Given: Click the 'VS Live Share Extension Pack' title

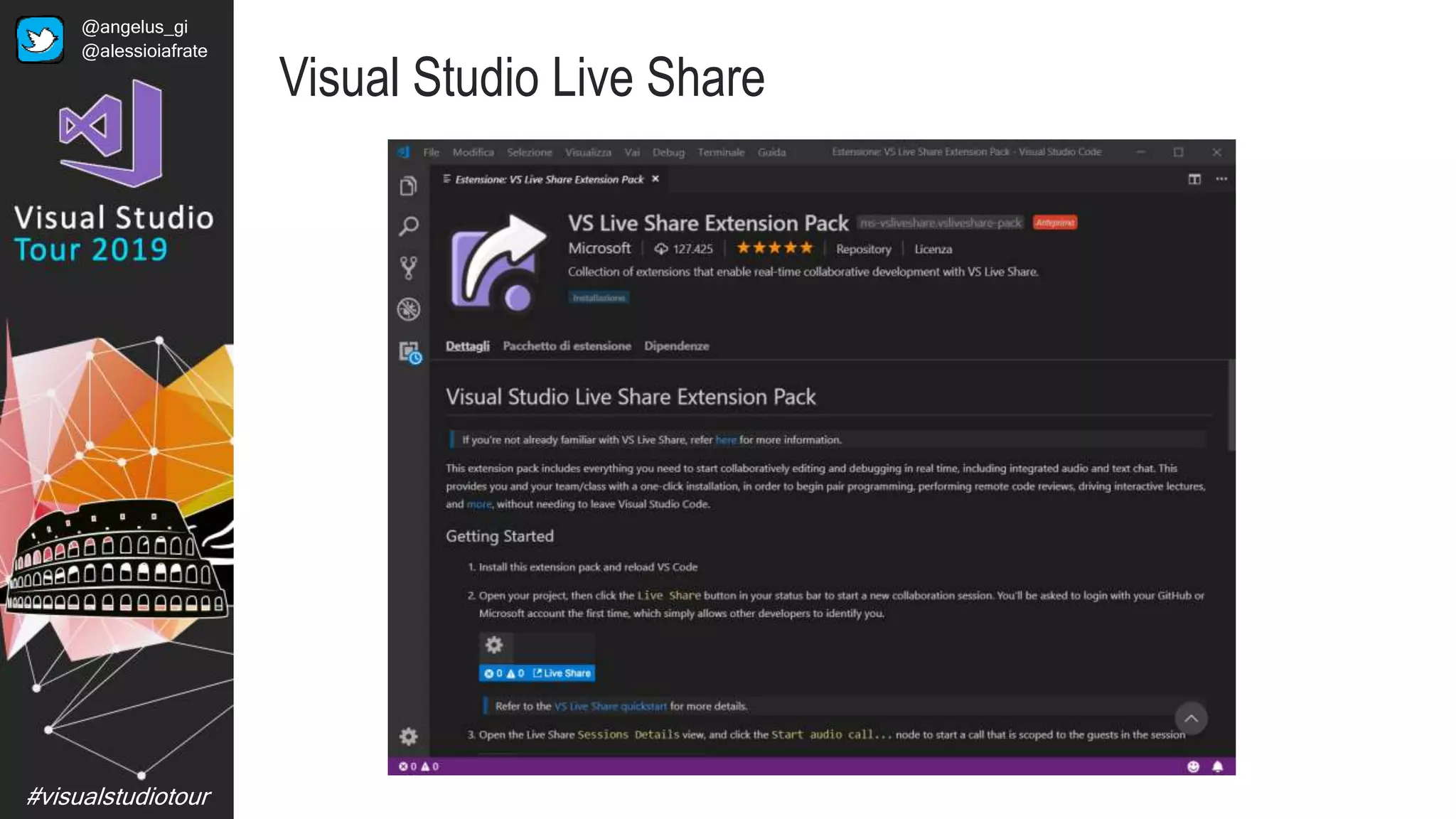Looking at the screenshot, I should pyautogui.click(x=708, y=223).
